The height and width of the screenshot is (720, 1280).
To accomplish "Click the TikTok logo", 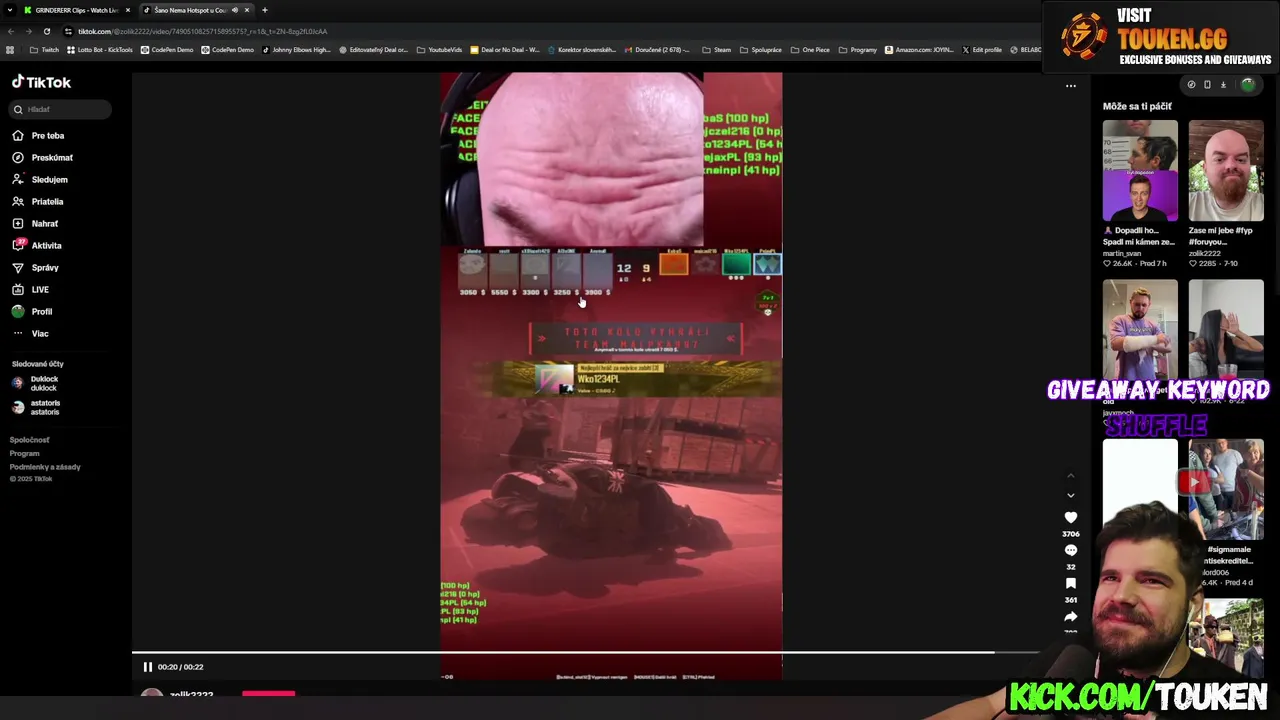I will 41,82.
